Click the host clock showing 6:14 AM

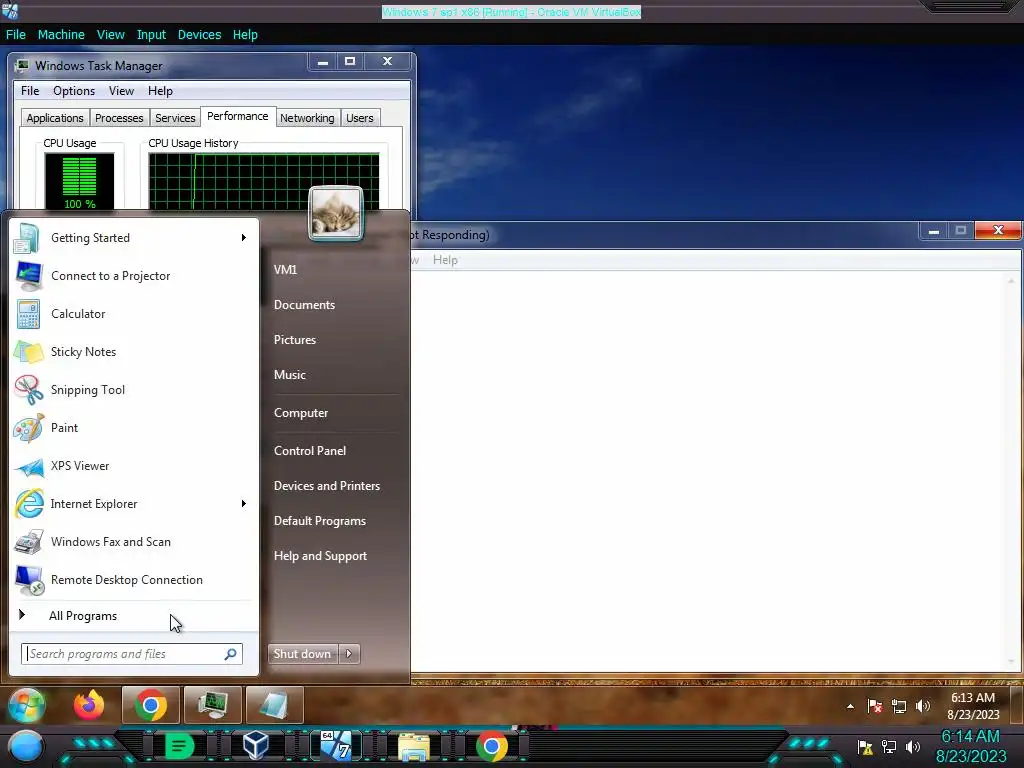coord(971,746)
